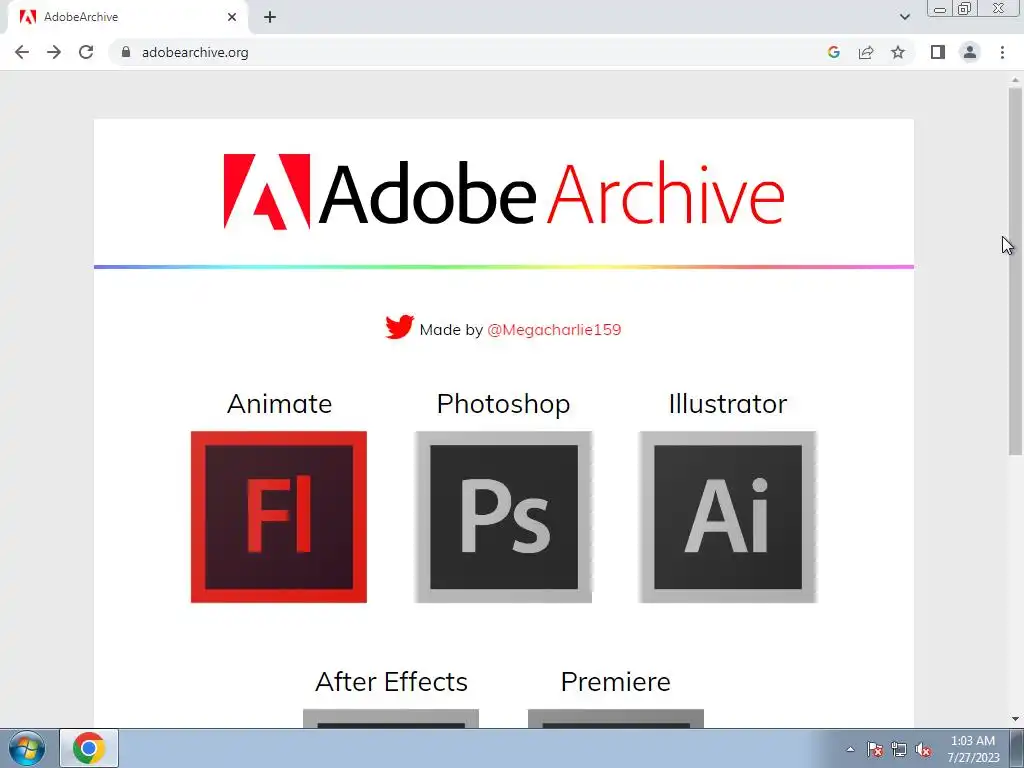Share this page icon
Image resolution: width=1024 pixels, height=768 pixels.
(x=866, y=52)
